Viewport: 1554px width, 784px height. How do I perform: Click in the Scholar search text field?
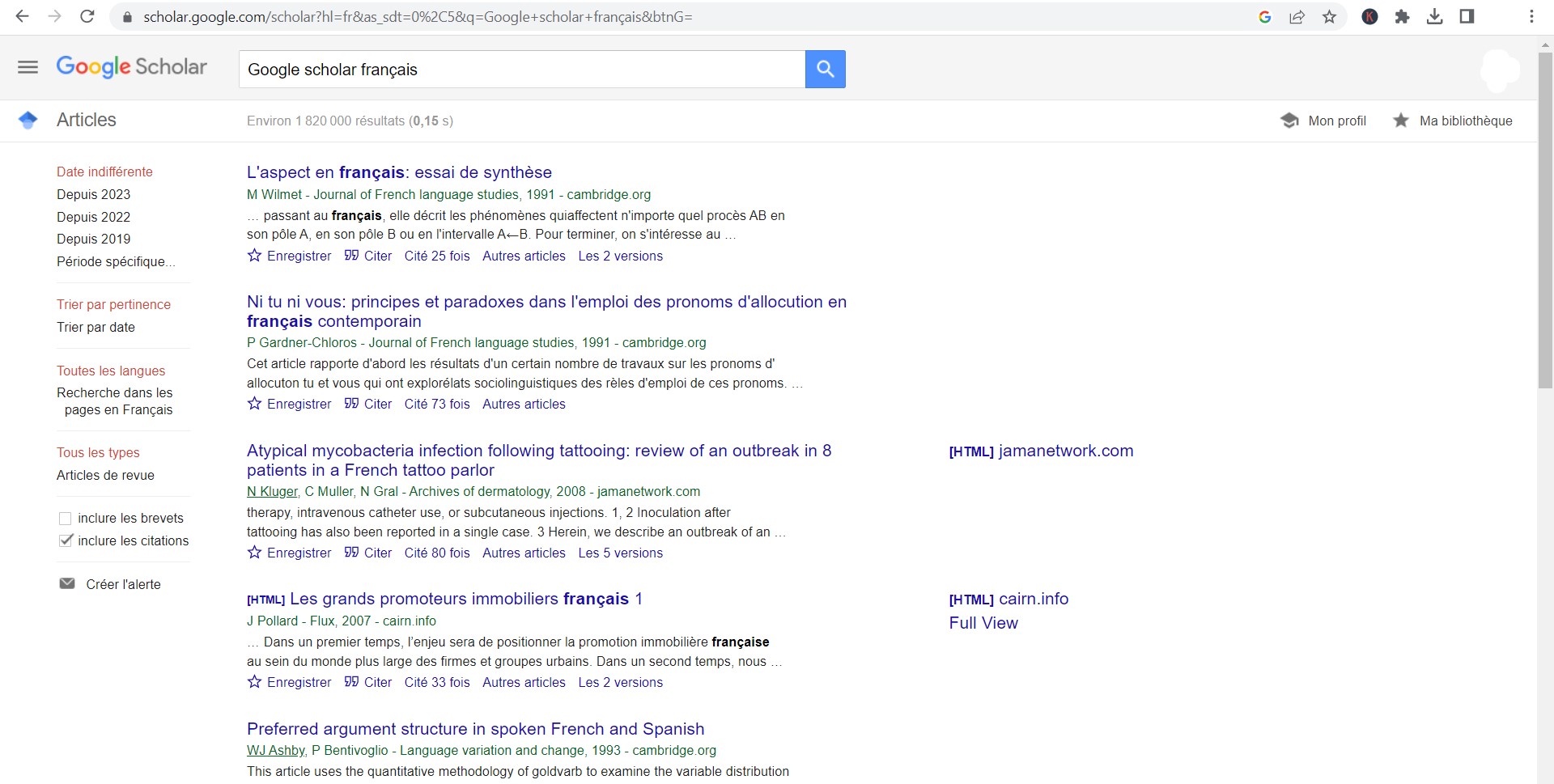point(521,70)
